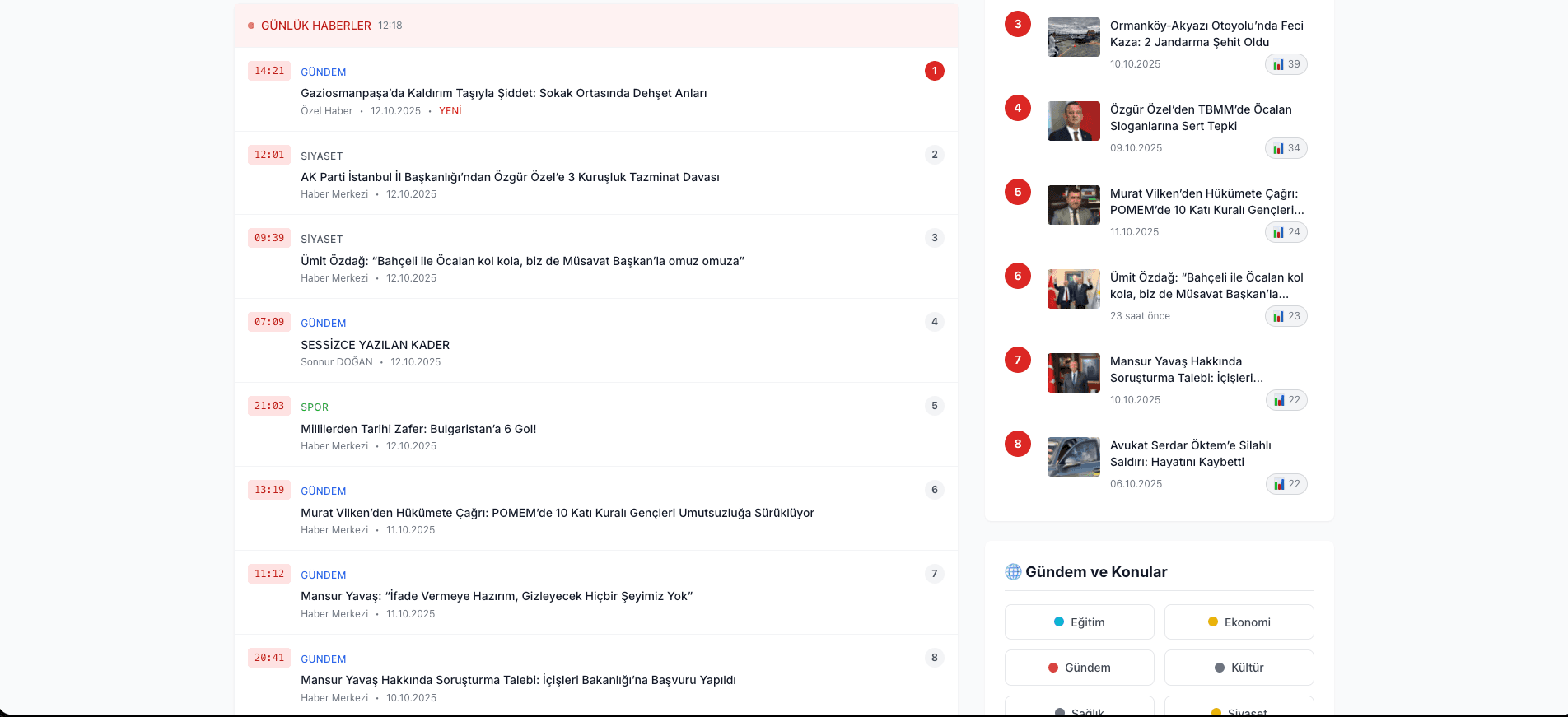Click view count badge showing 39

pyautogui.click(x=1286, y=64)
